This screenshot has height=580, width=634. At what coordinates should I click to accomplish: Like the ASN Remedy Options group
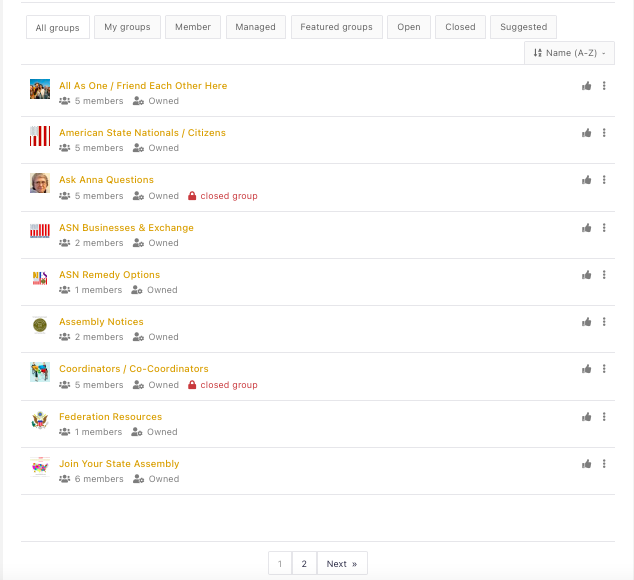[x=586, y=275]
